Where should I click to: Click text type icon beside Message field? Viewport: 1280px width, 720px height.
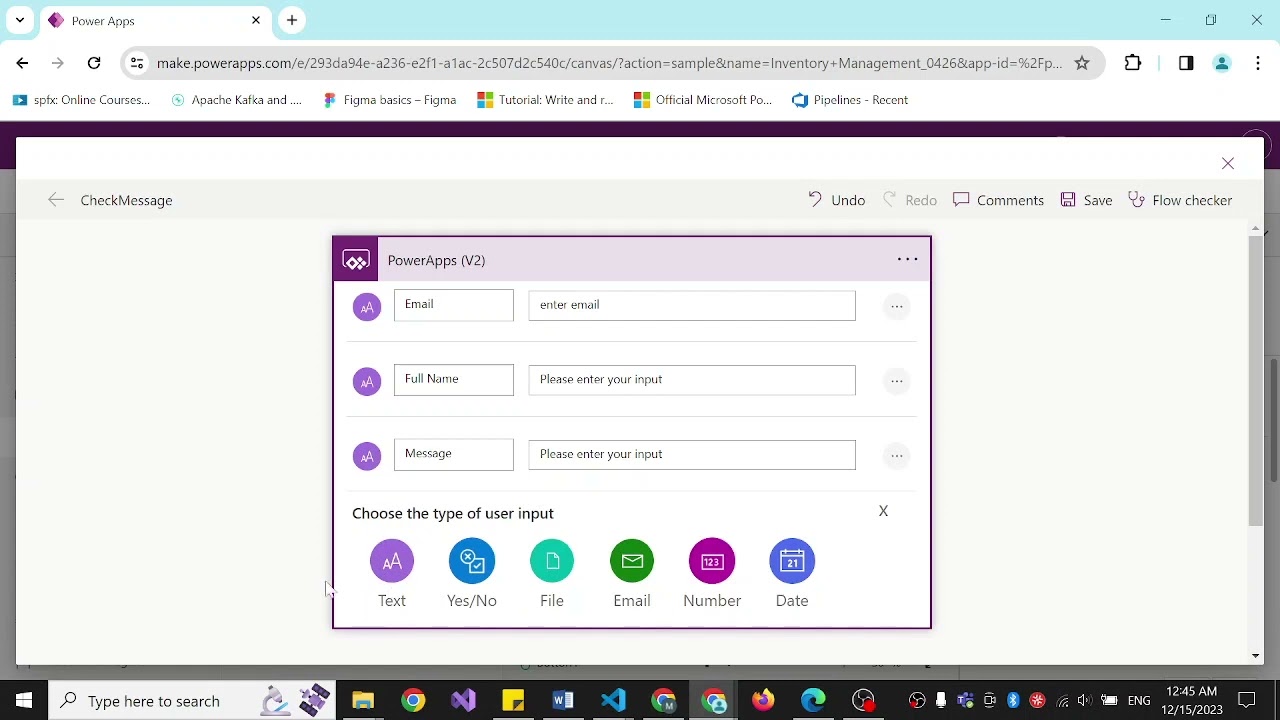367,457
